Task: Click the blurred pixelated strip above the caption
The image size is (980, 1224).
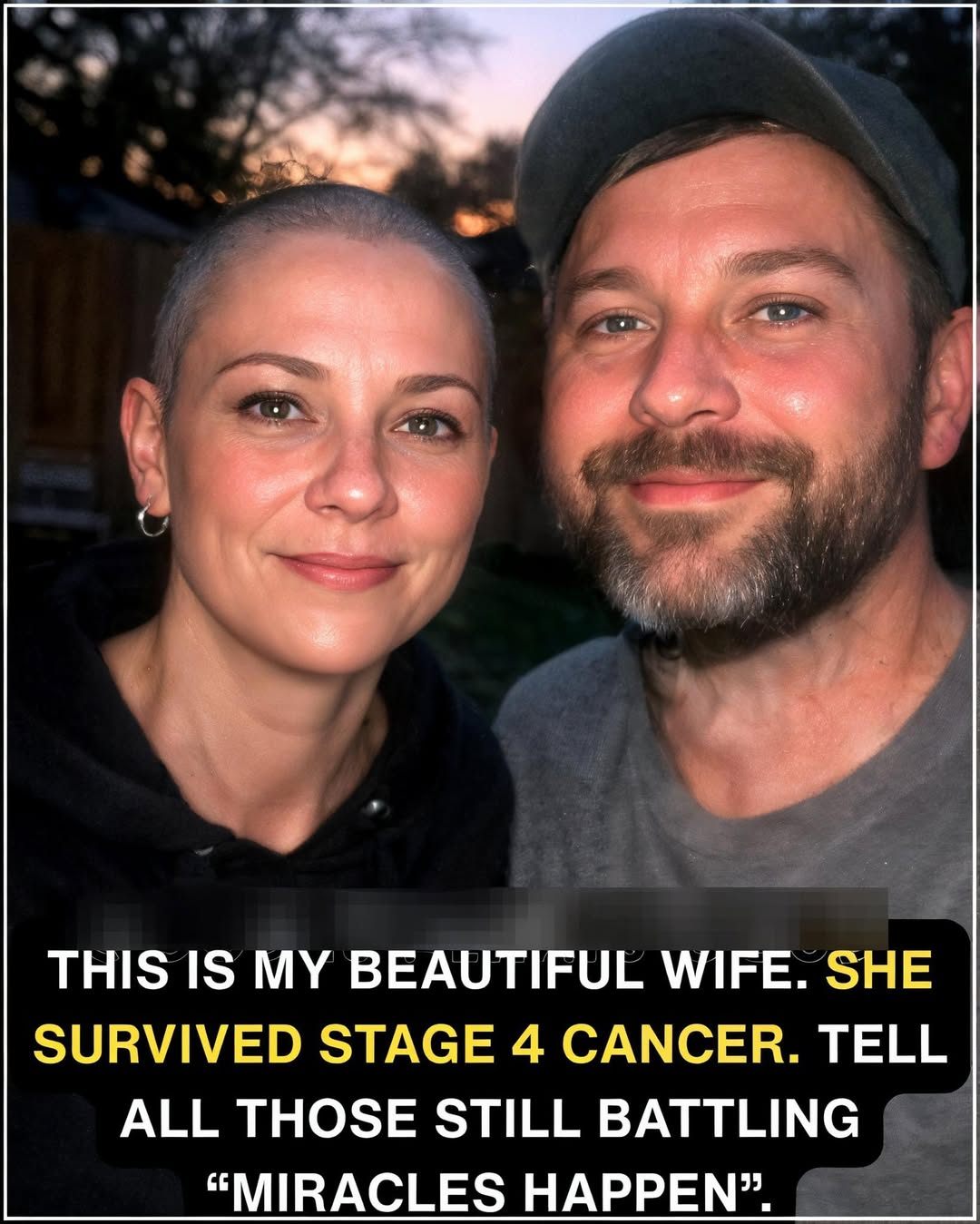Action: click(x=490, y=916)
